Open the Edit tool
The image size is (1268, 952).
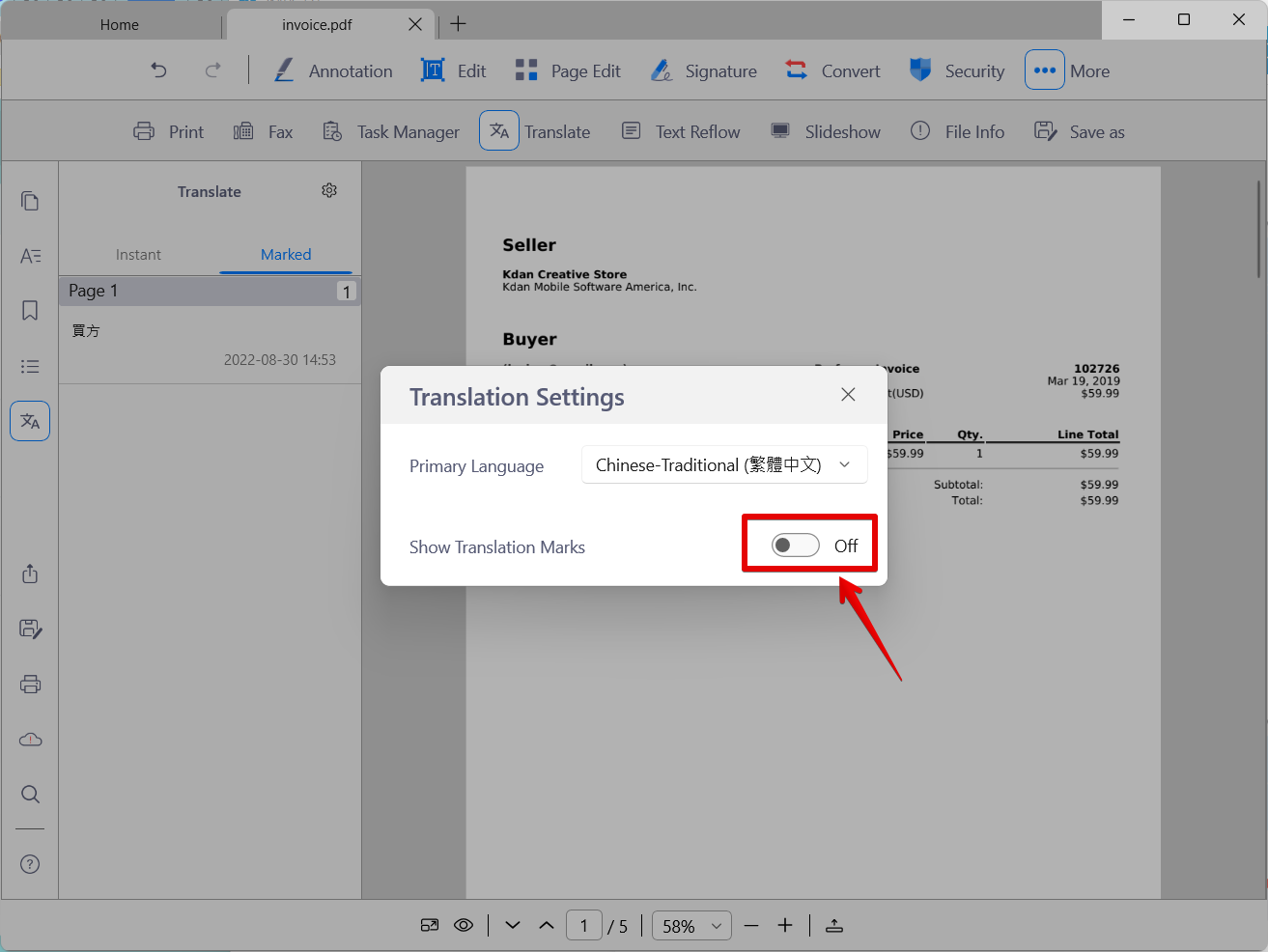tap(453, 70)
